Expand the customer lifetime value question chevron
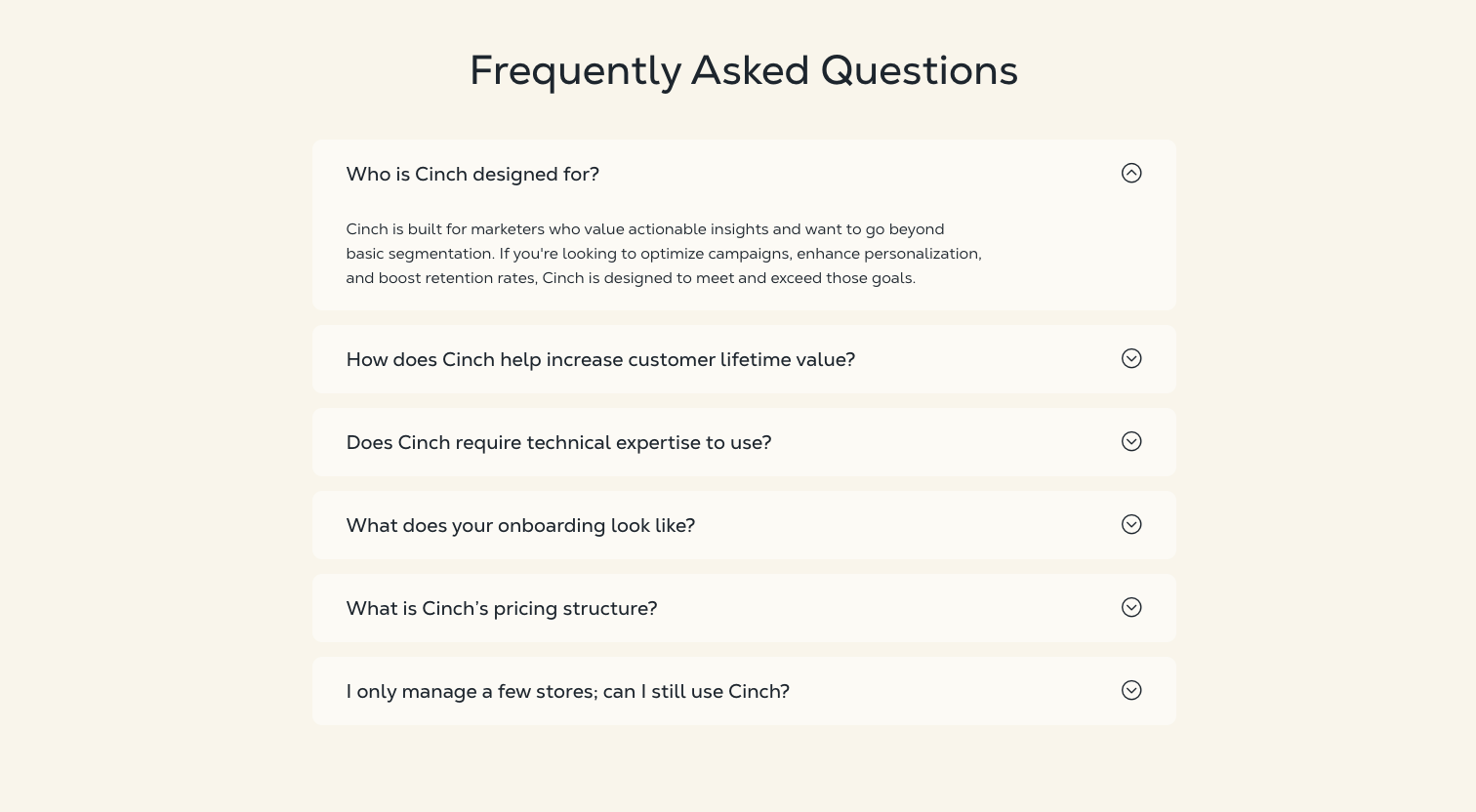Image resolution: width=1476 pixels, height=812 pixels. coord(1131,359)
